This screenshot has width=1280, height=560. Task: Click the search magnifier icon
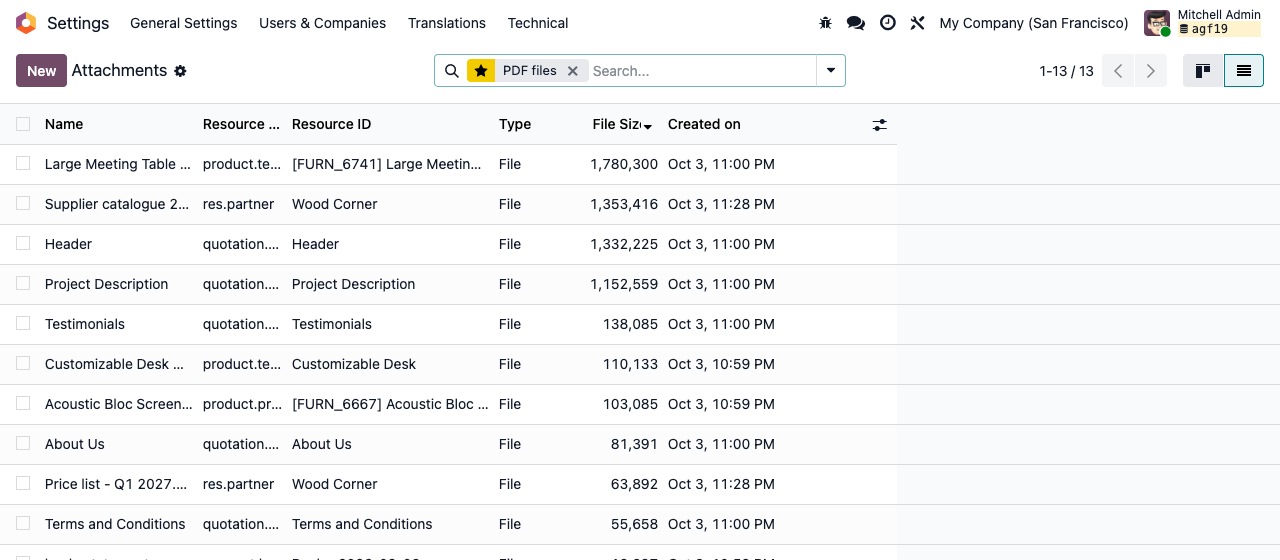452,71
